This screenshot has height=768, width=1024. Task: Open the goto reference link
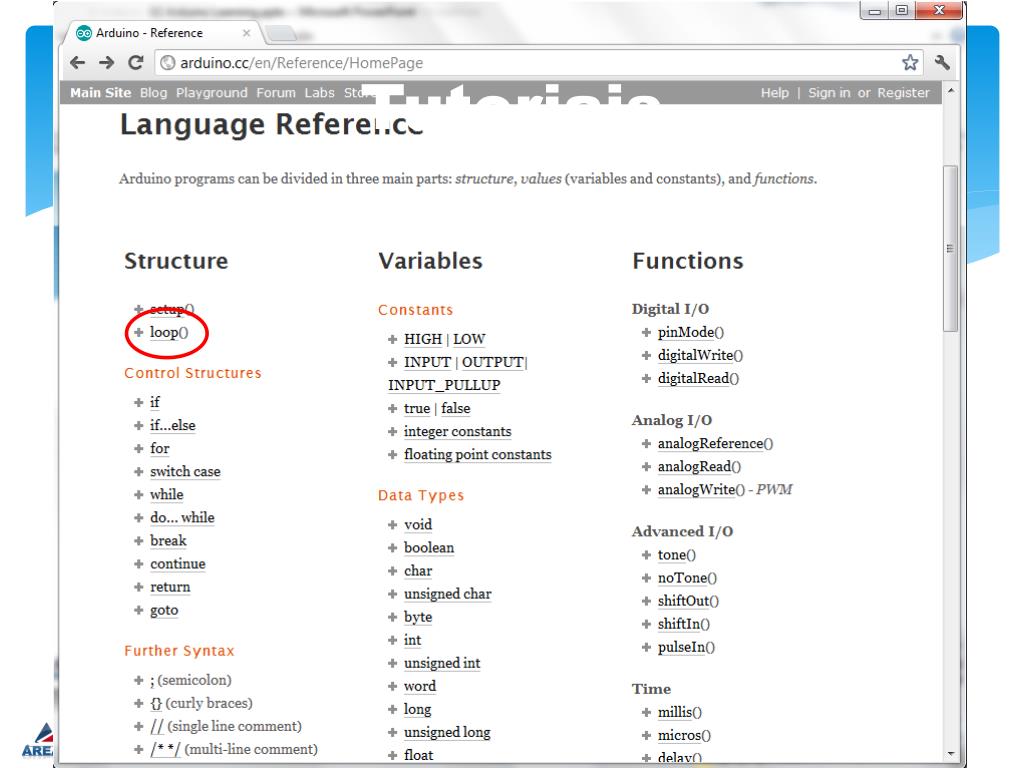(164, 610)
